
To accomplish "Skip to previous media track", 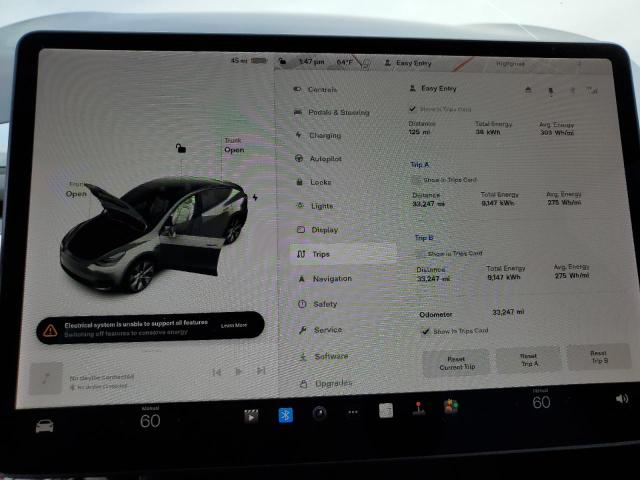I will pos(217,372).
